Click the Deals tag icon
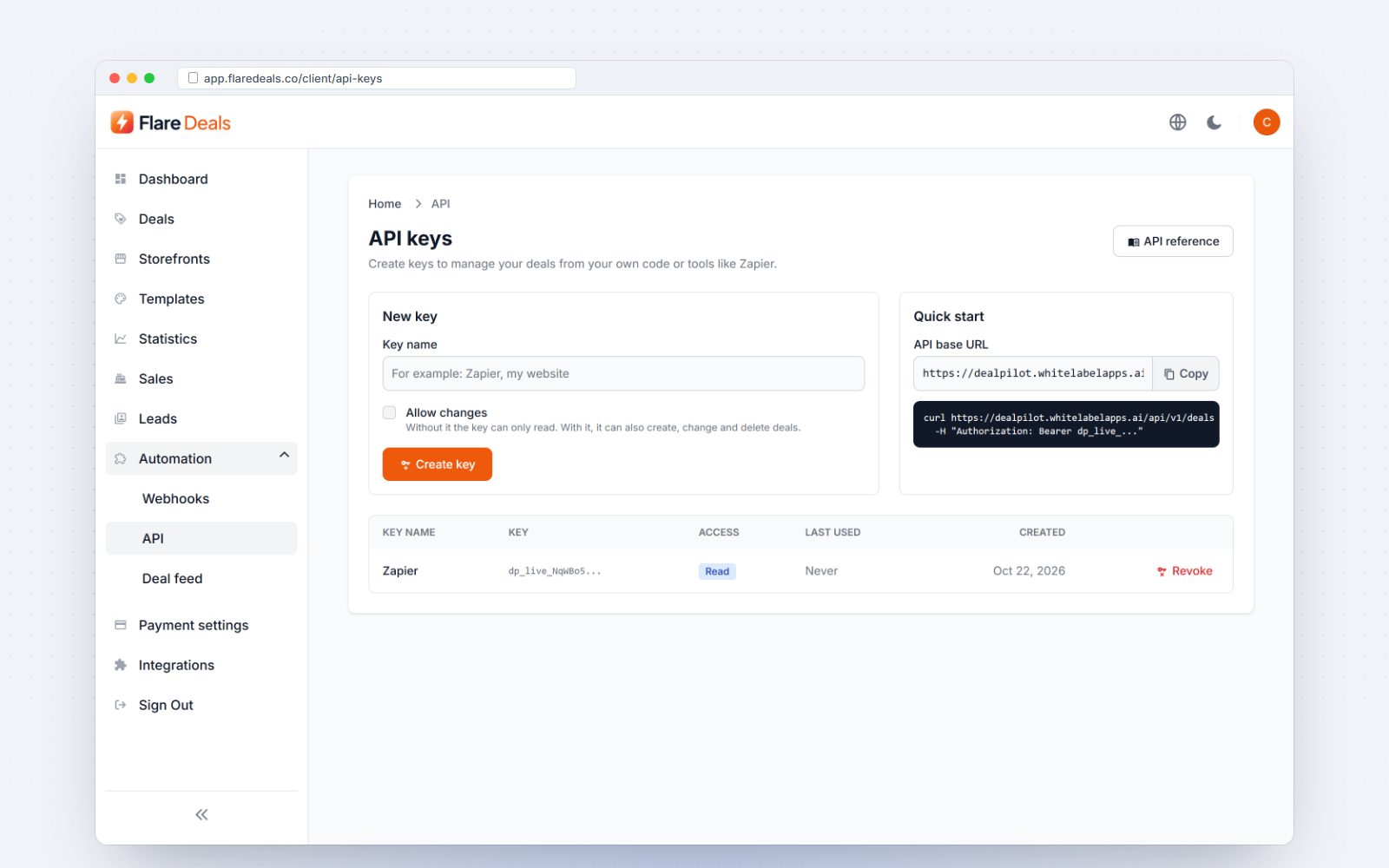The height and width of the screenshot is (868, 1389). (121, 219)
